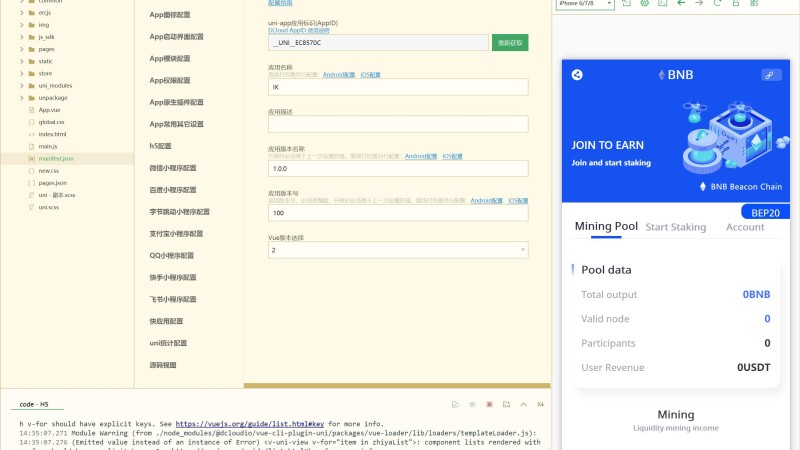800x450 pixels.
Task: Select the code - H5 console tab
Action: coord(34,404)
